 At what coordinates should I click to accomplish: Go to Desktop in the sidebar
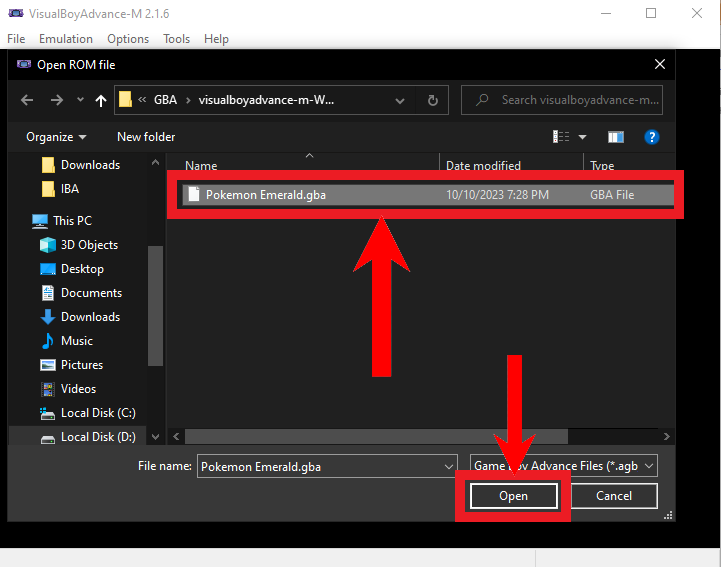point(72,269)
